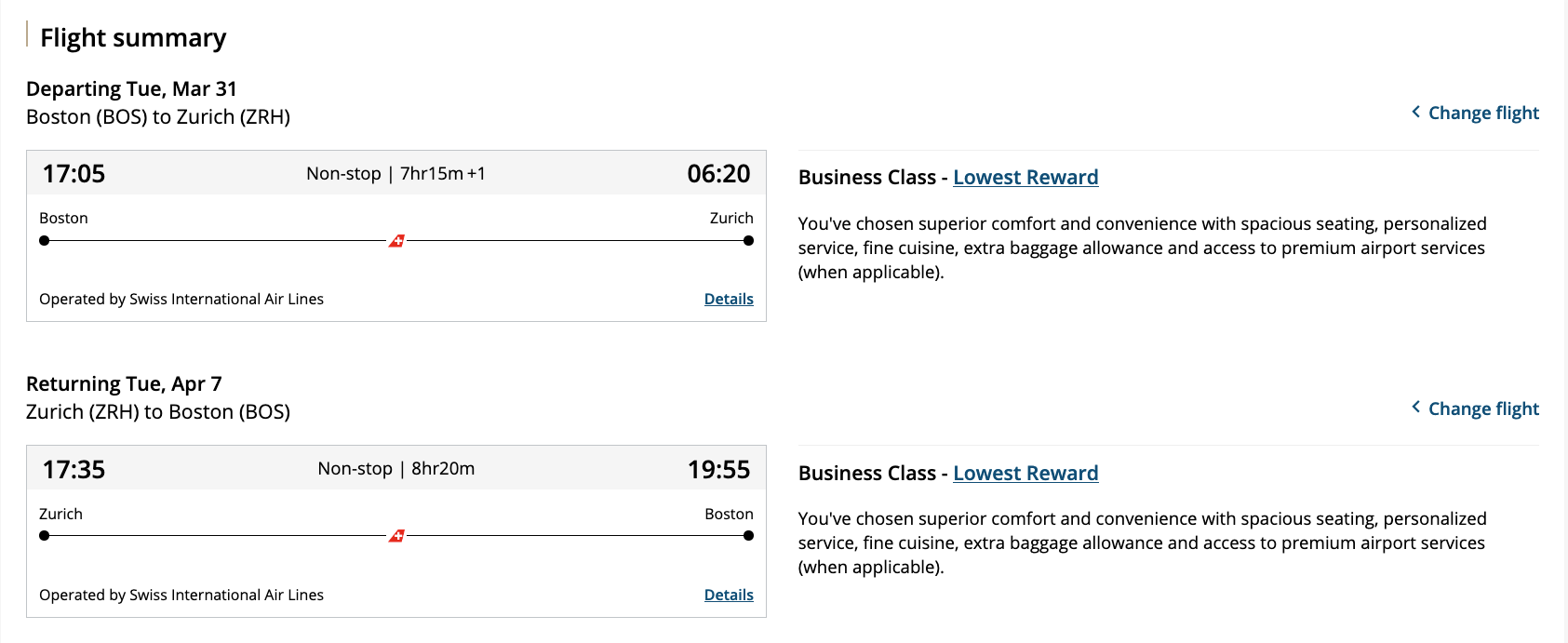Click the Non-stop 7hr15m duration label
Screen dimensions: 1568x643
pyautogui.click(x=396, y=173)
